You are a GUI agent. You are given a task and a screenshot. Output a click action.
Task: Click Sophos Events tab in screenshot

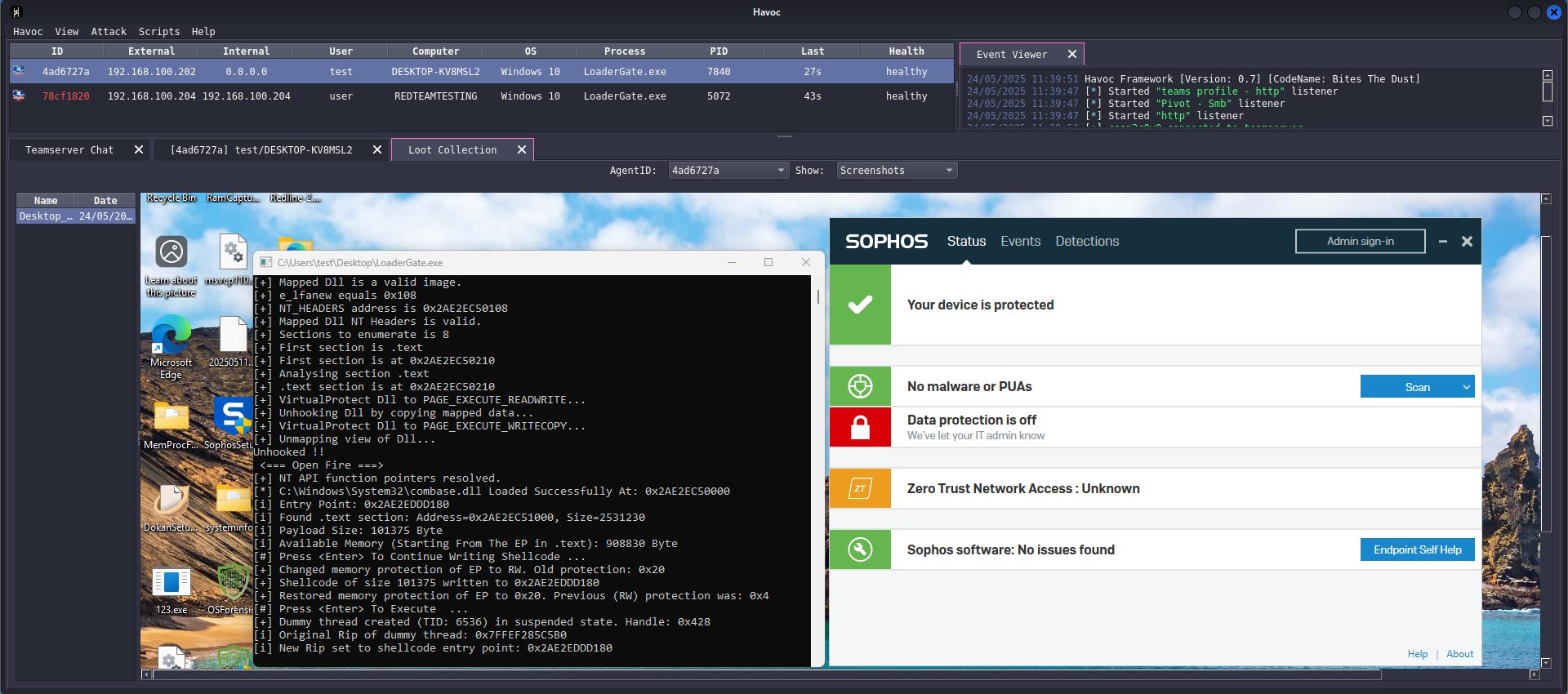click(1020, 242)
